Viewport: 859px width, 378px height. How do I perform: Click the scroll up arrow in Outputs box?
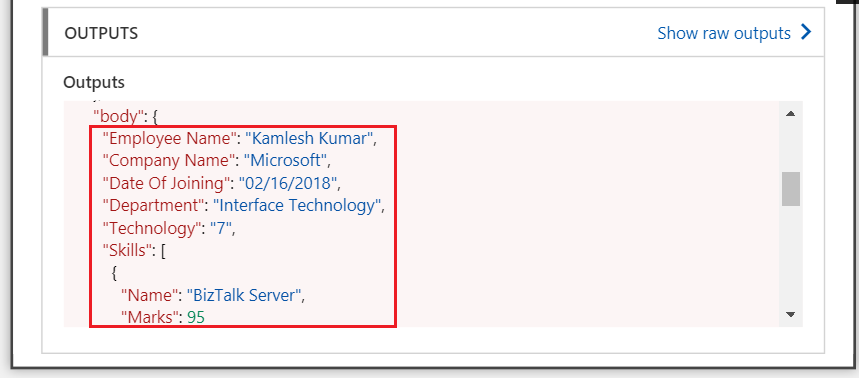(x=791, y=113)
